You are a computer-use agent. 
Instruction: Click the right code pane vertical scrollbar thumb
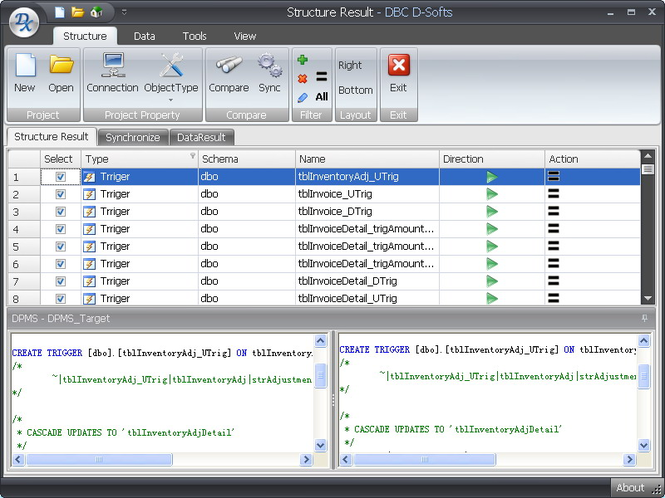(644, 376)
